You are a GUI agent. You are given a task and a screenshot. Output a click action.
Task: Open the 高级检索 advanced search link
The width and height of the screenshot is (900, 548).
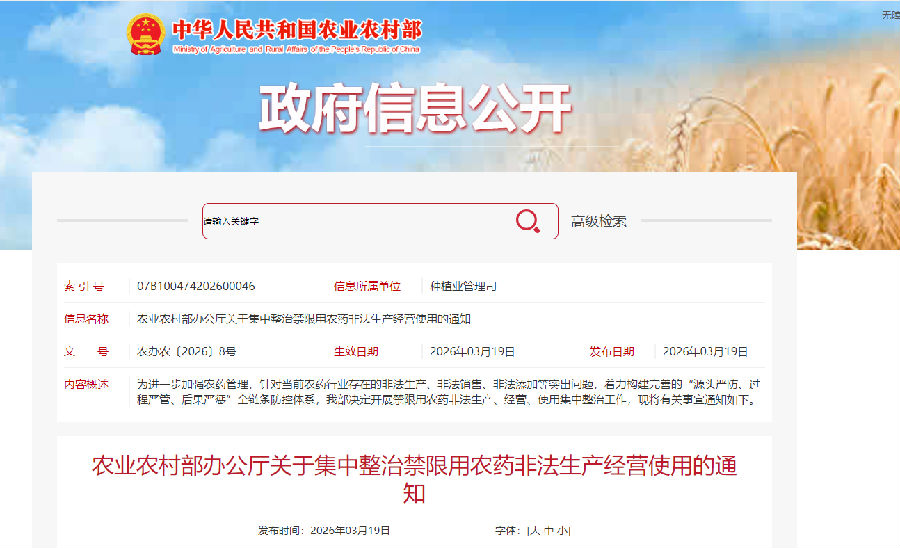(x=599, y=221)
